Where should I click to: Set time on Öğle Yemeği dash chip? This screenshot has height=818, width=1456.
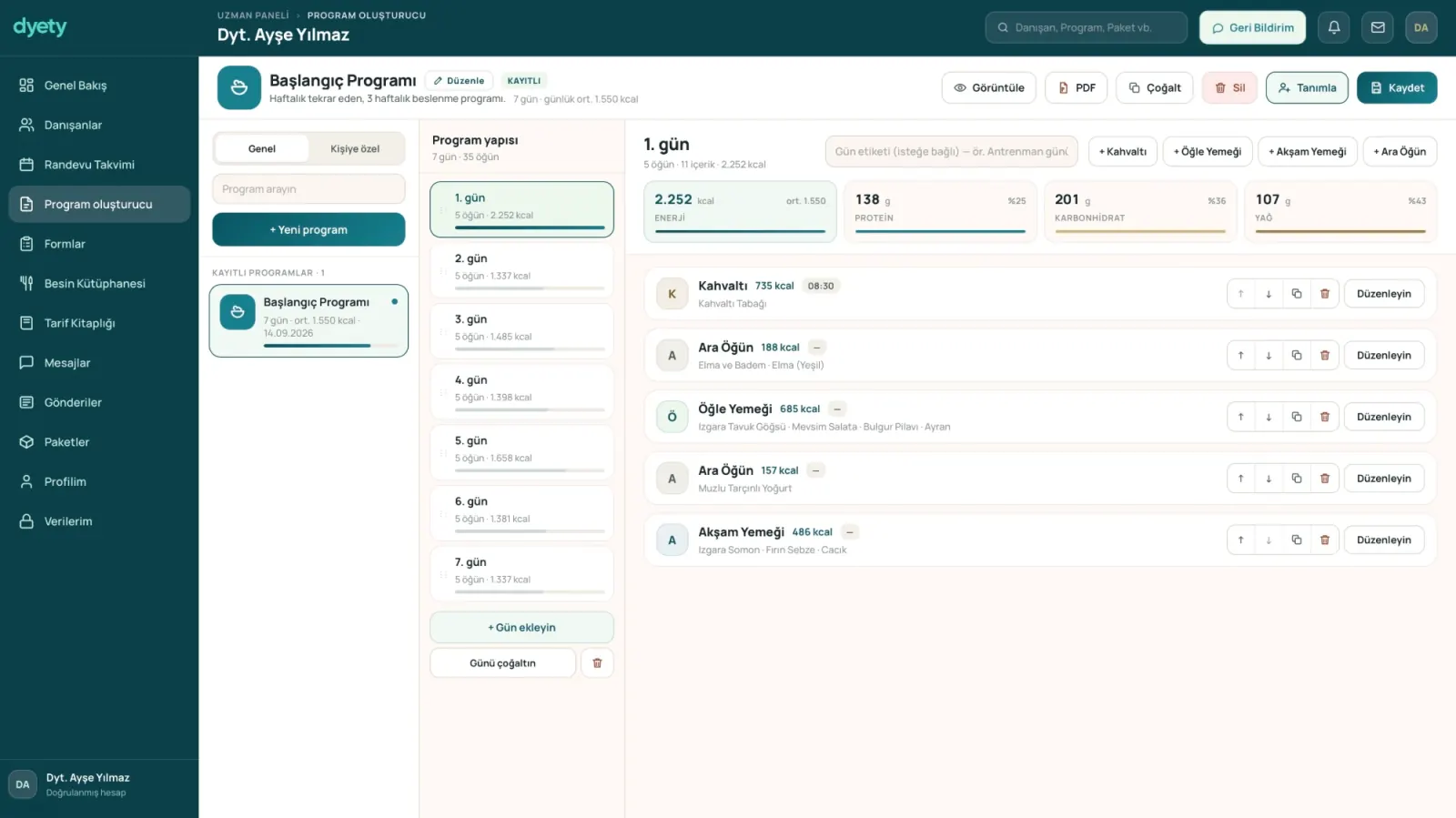click(837, 409)
